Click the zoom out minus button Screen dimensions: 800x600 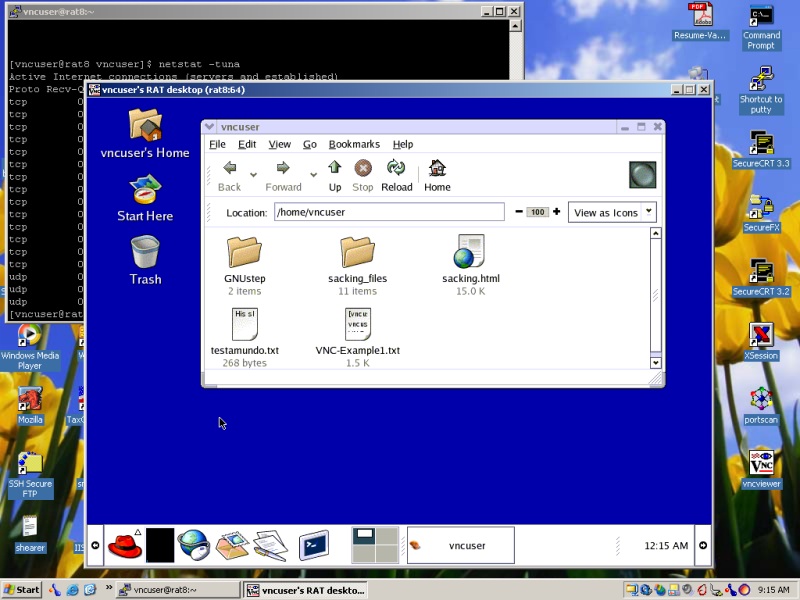pyautogui.click(x=519, y=212)
